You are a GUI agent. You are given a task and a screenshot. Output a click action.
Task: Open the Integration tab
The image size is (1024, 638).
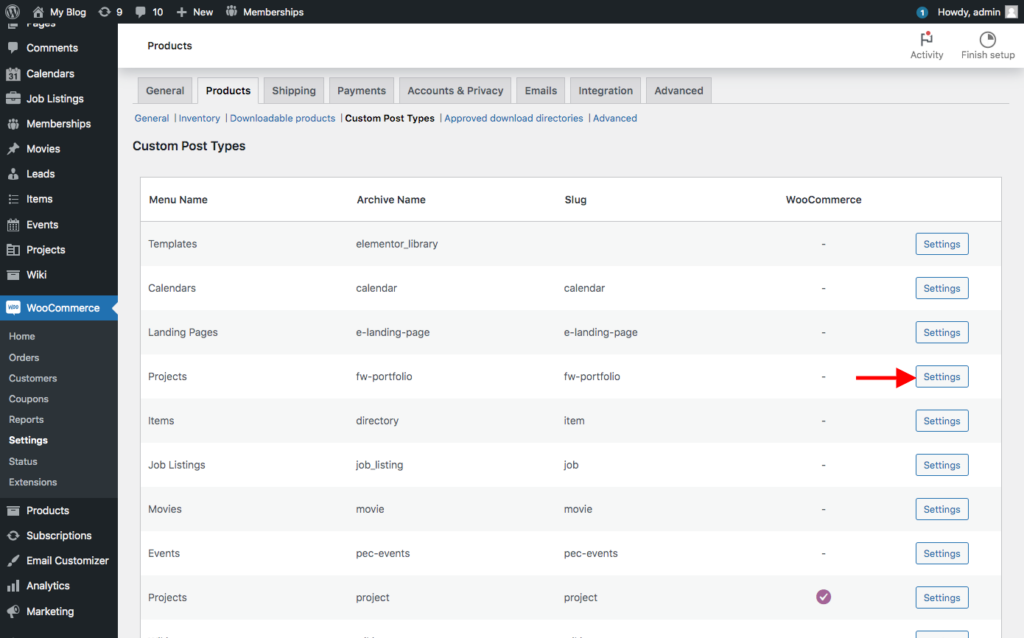pyautogui.click(x=605, y=91)
